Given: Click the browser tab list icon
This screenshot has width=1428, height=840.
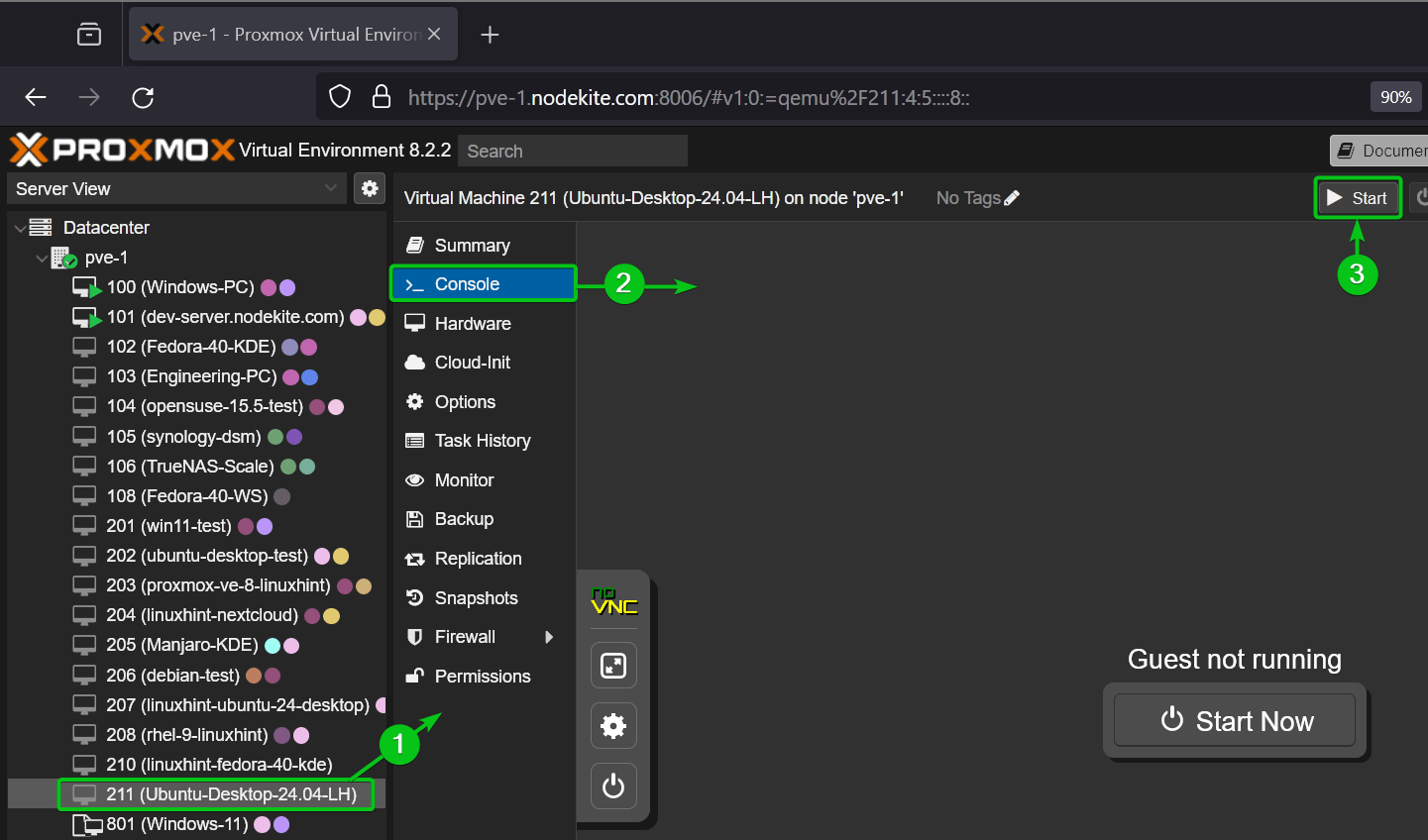Looking at the screenshot, I should [x=89, y=35].
